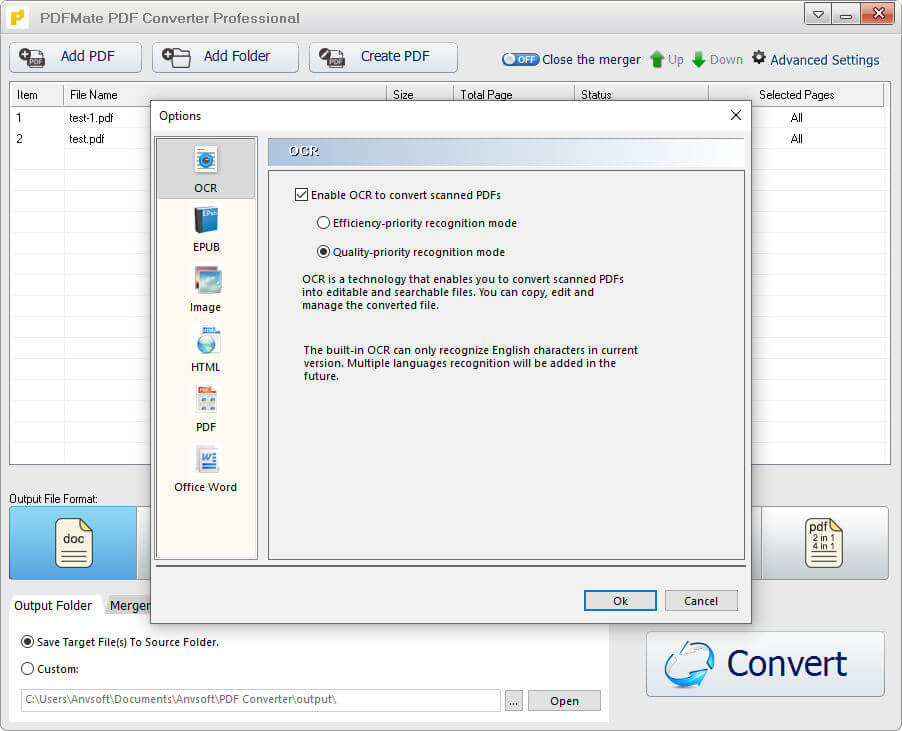Switch to the Merger tab

click(129, 606)
